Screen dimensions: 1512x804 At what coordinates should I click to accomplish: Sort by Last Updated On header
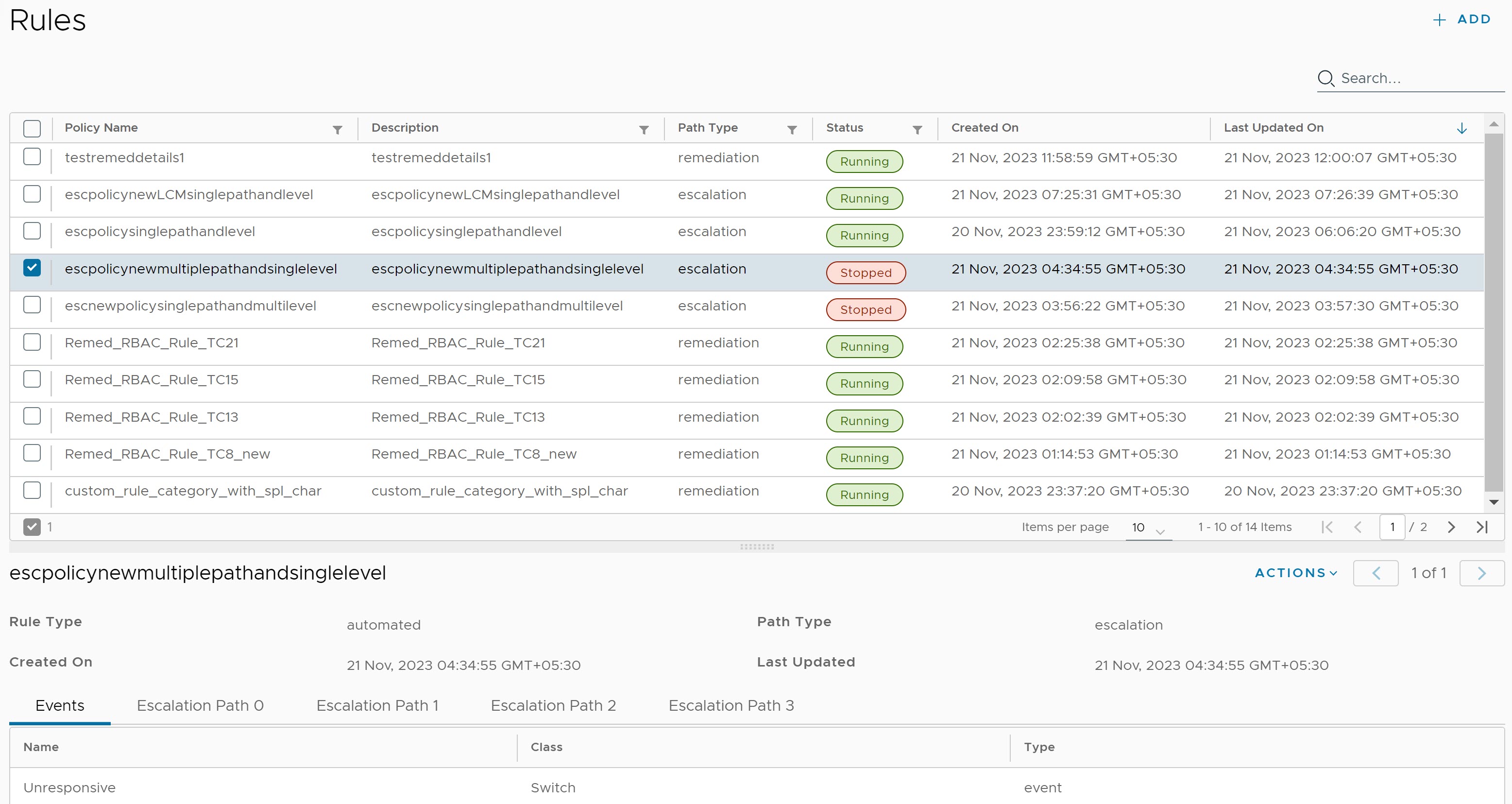tap(1274, 128)
